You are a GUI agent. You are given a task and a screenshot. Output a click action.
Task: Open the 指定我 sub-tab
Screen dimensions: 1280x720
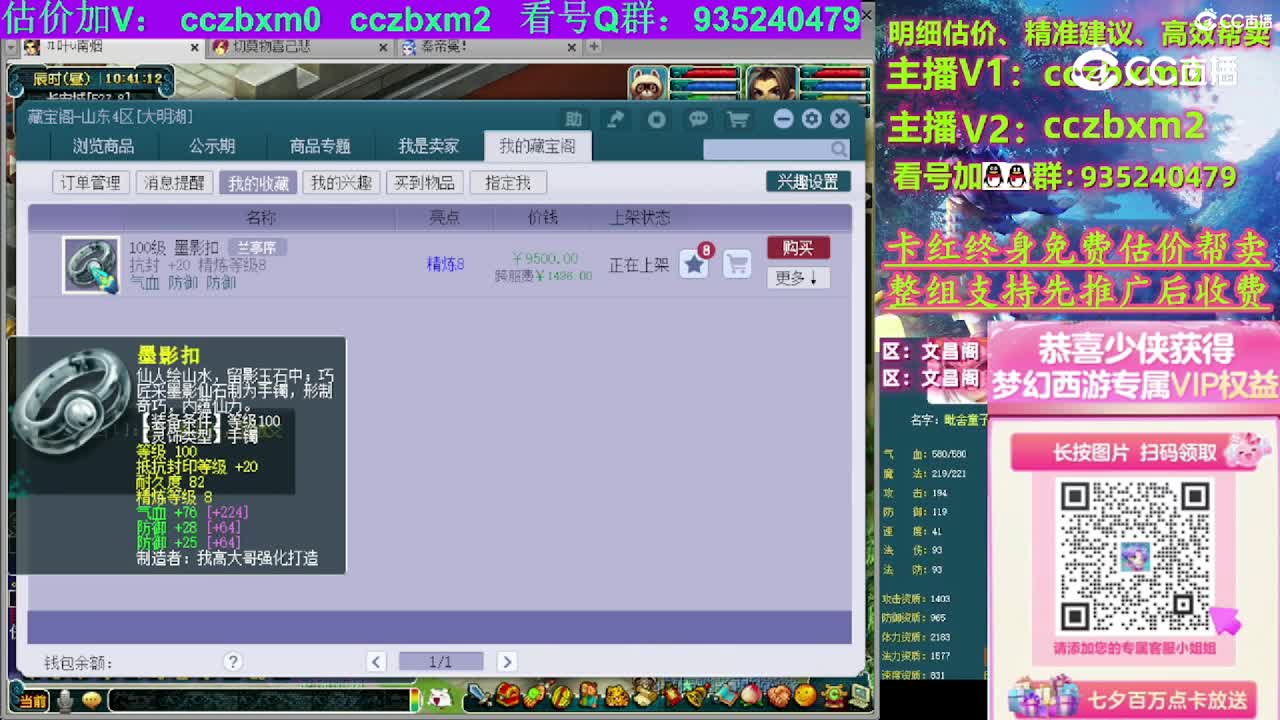508,183
